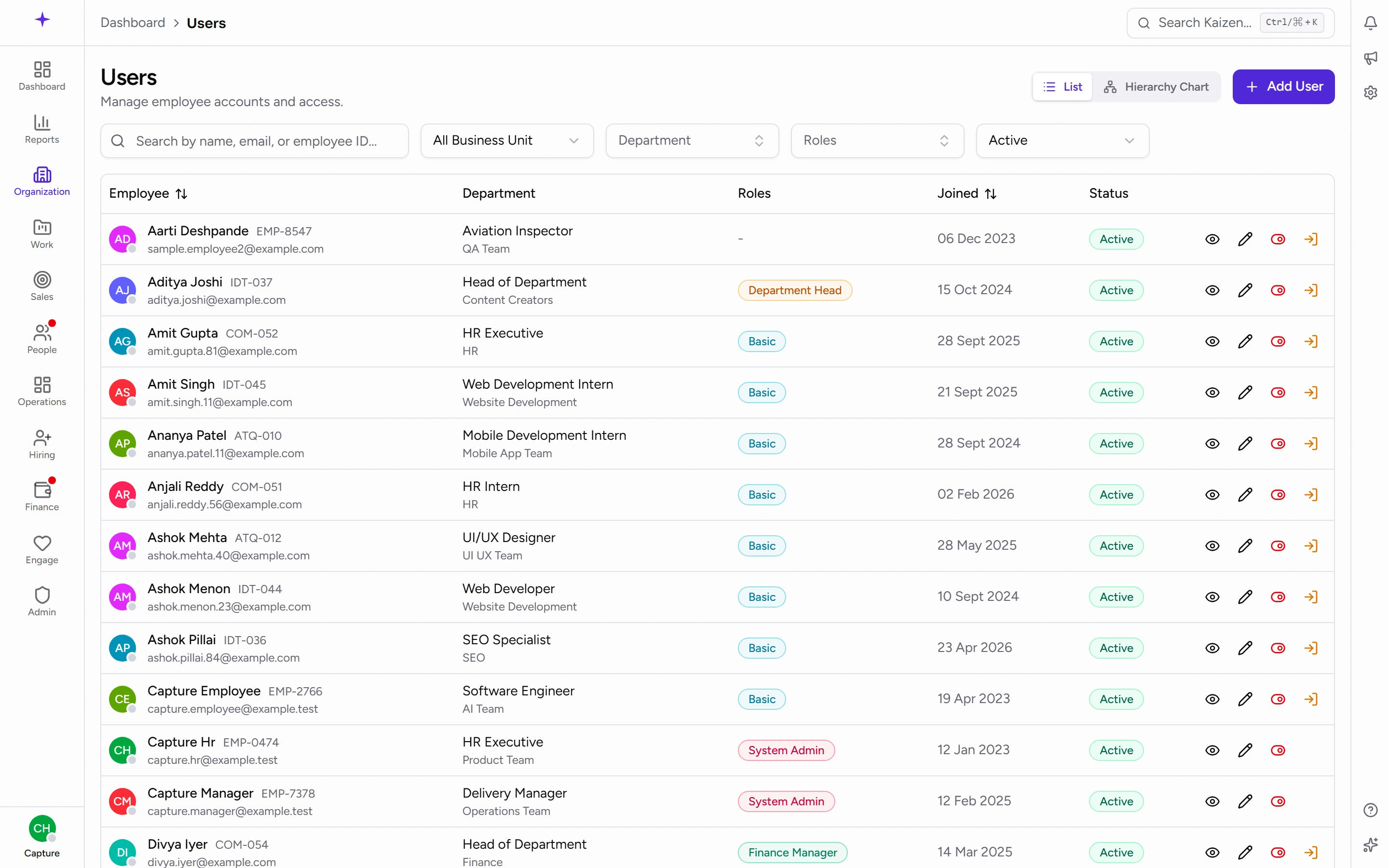Click the Kaizen star logo
Screen dimensions: 1389x868
pyautogui.click(x=42, y=20)
